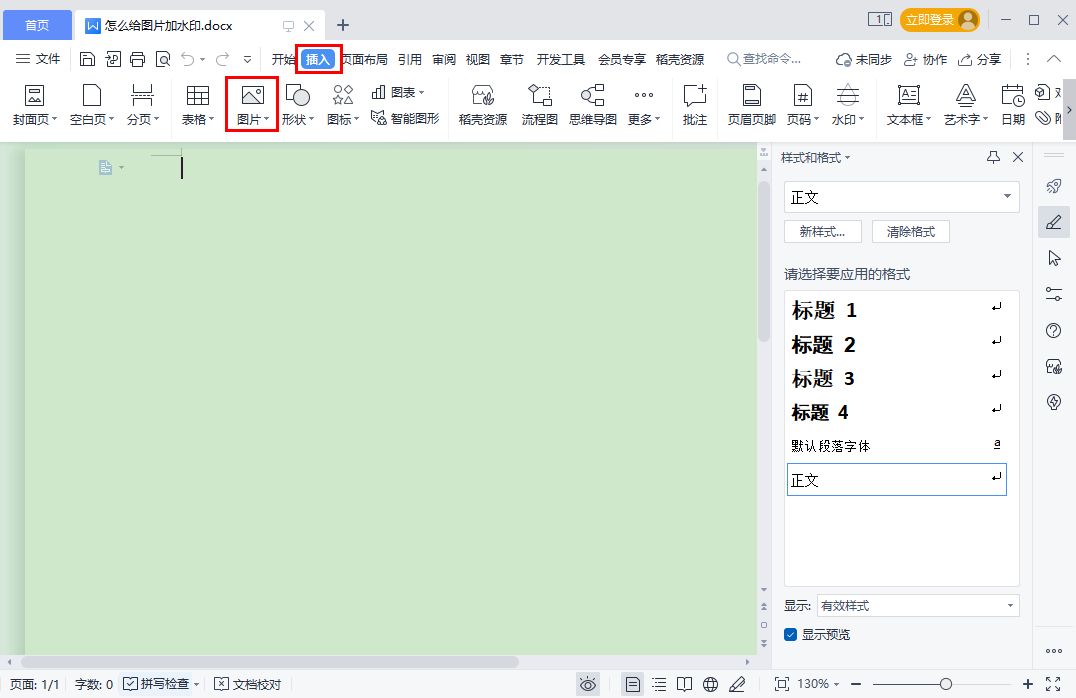The height and width of the screenshot is (698, 1076).
Task: Toggle eye protection mode in status bar
Action: pyautogui.click(x=588, y=684)
